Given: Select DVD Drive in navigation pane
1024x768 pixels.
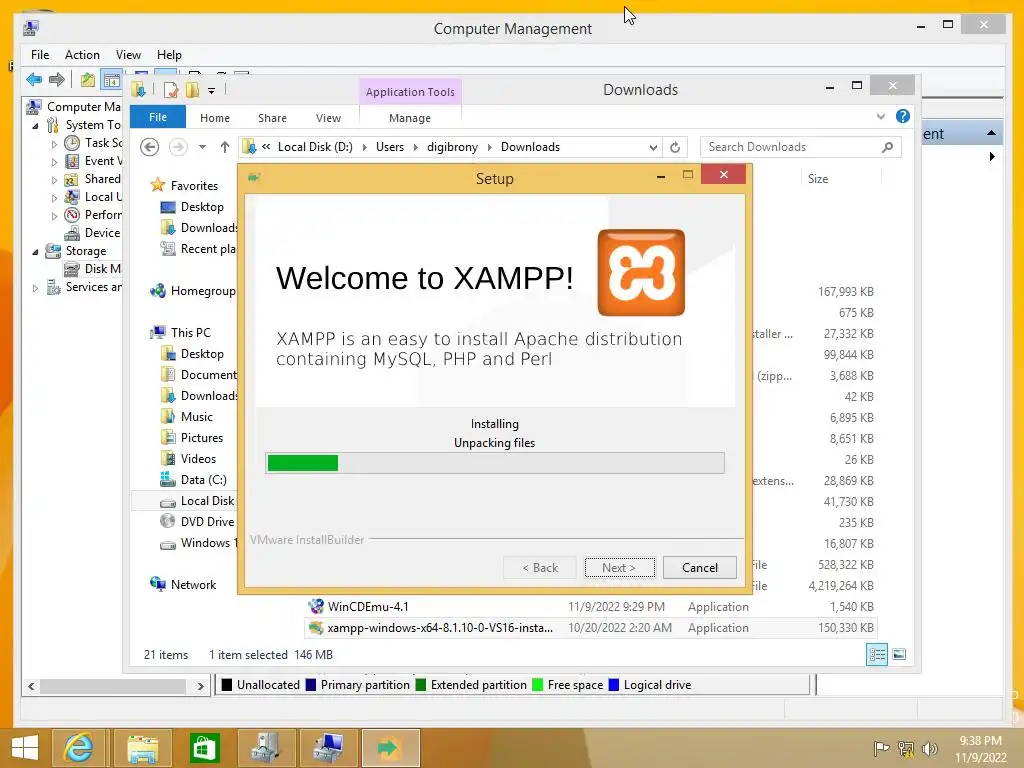Looking at the screenshot, I should (x=197, y=522).
